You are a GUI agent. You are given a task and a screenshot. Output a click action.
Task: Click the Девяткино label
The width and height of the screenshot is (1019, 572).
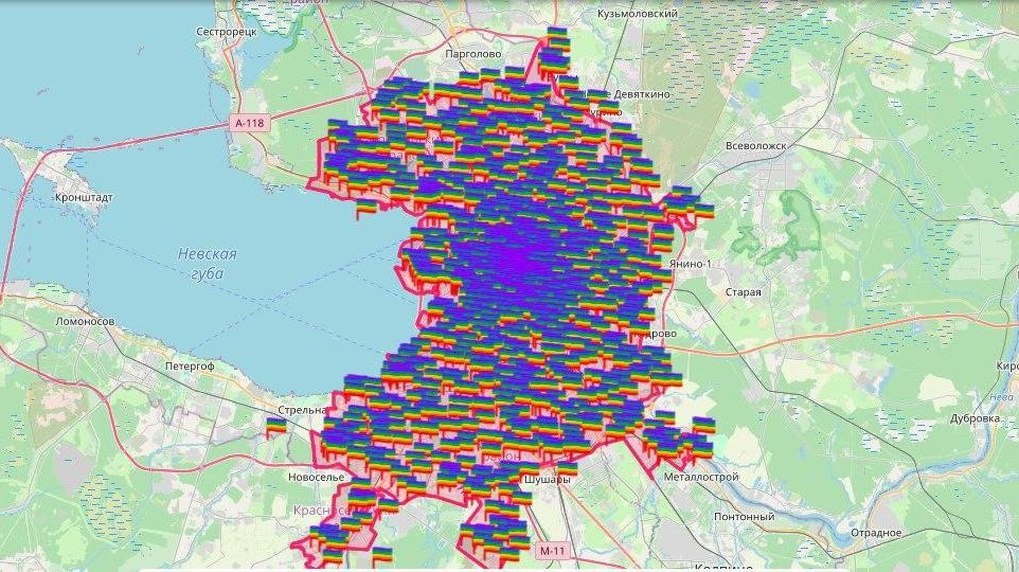pos(641,94)
